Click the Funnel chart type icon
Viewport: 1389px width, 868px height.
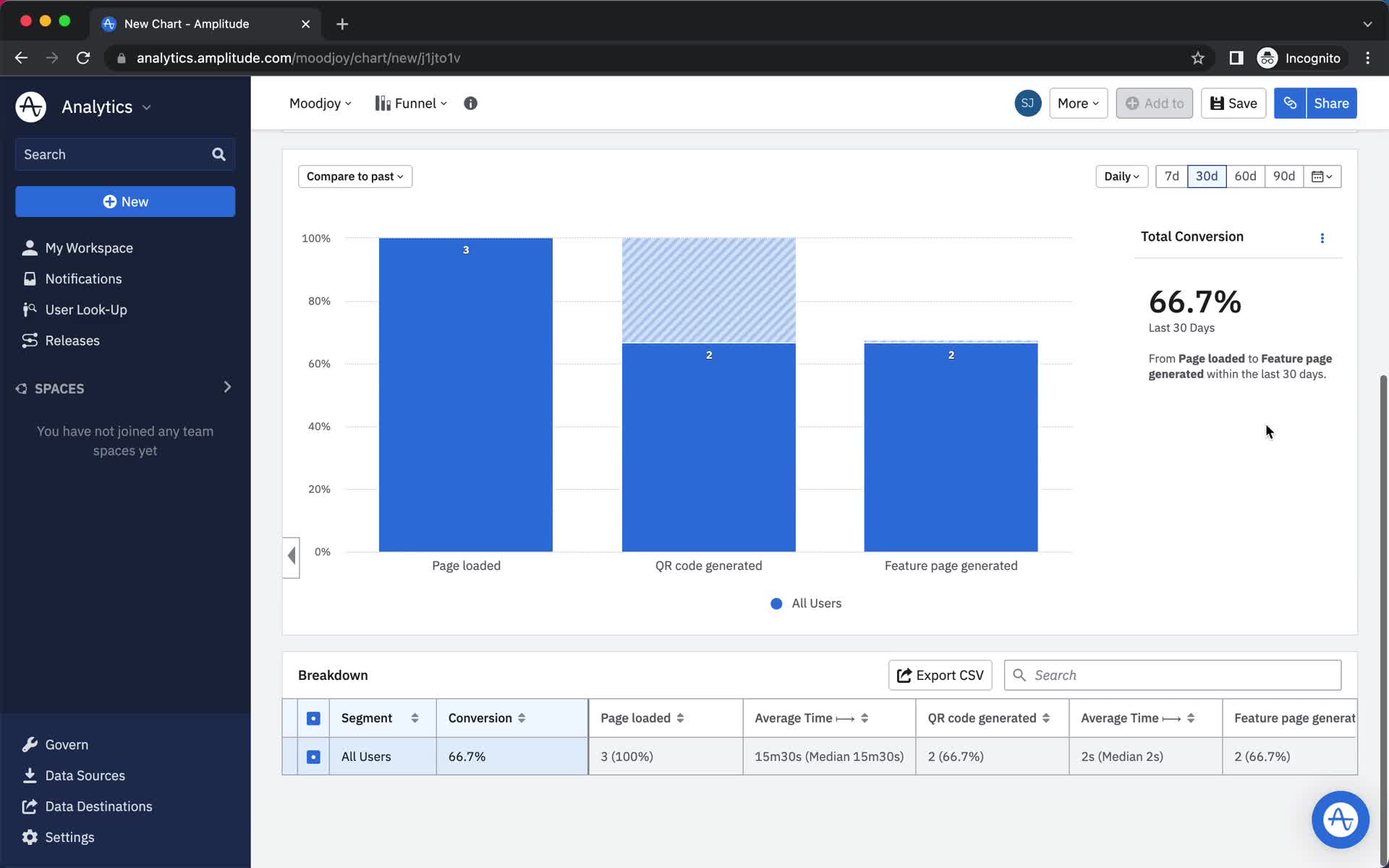pos(383,103)
